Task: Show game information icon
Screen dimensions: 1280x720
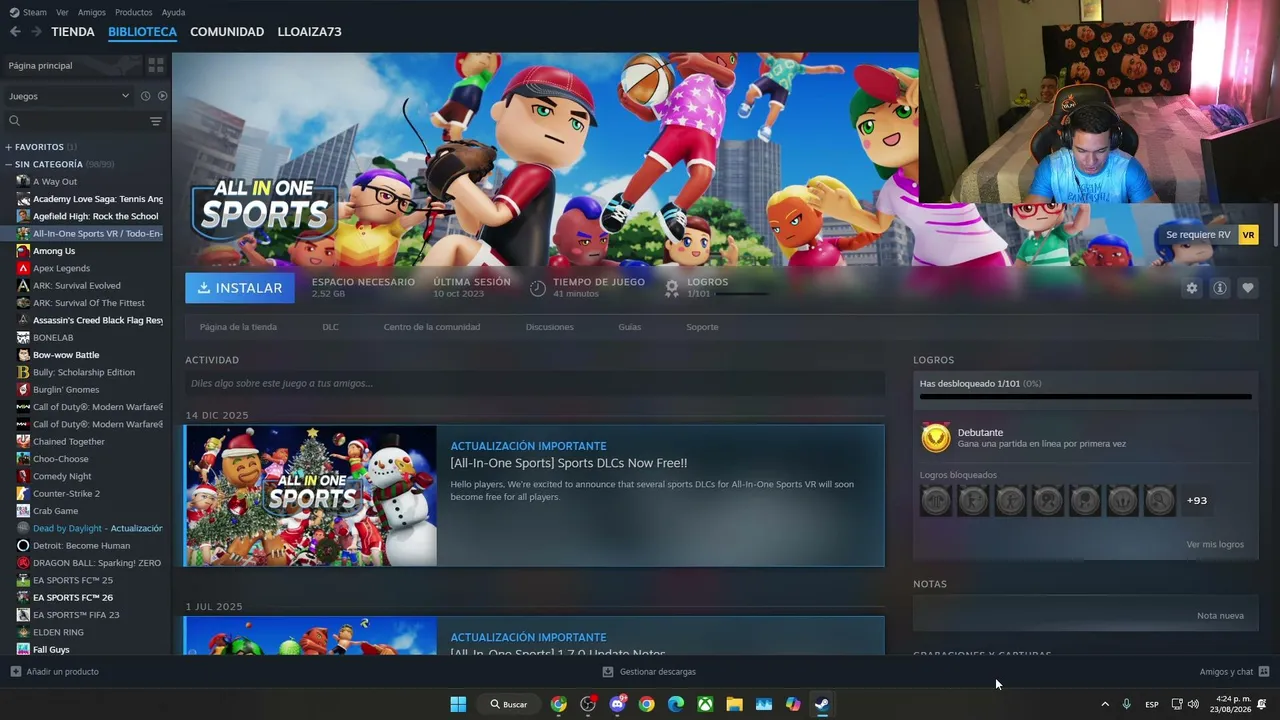Action: (x=1220, y=288)
